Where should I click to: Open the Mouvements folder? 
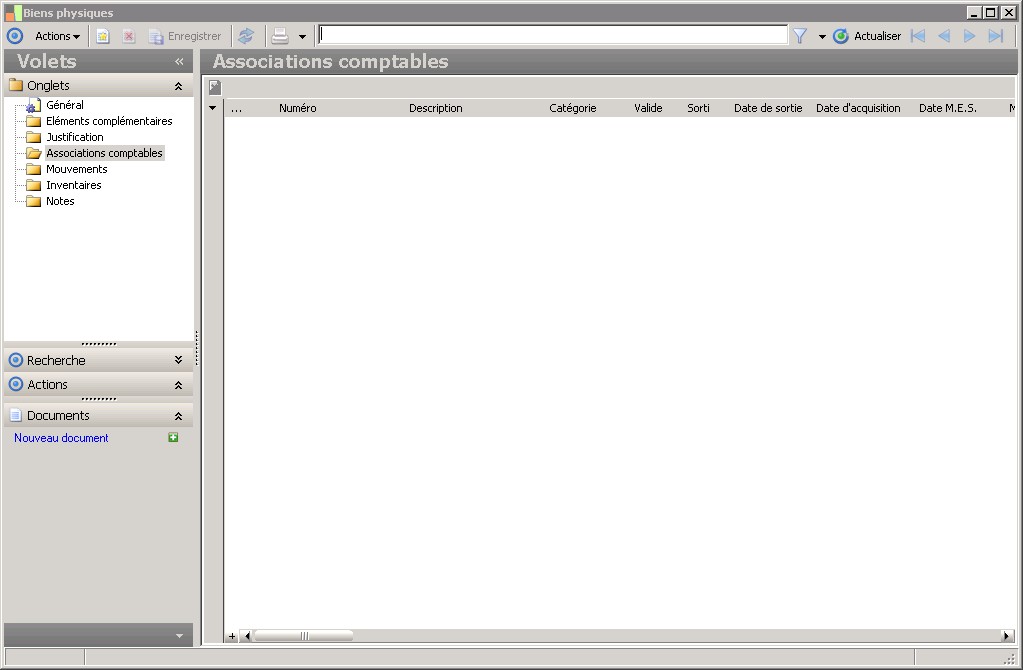[76, 169]
